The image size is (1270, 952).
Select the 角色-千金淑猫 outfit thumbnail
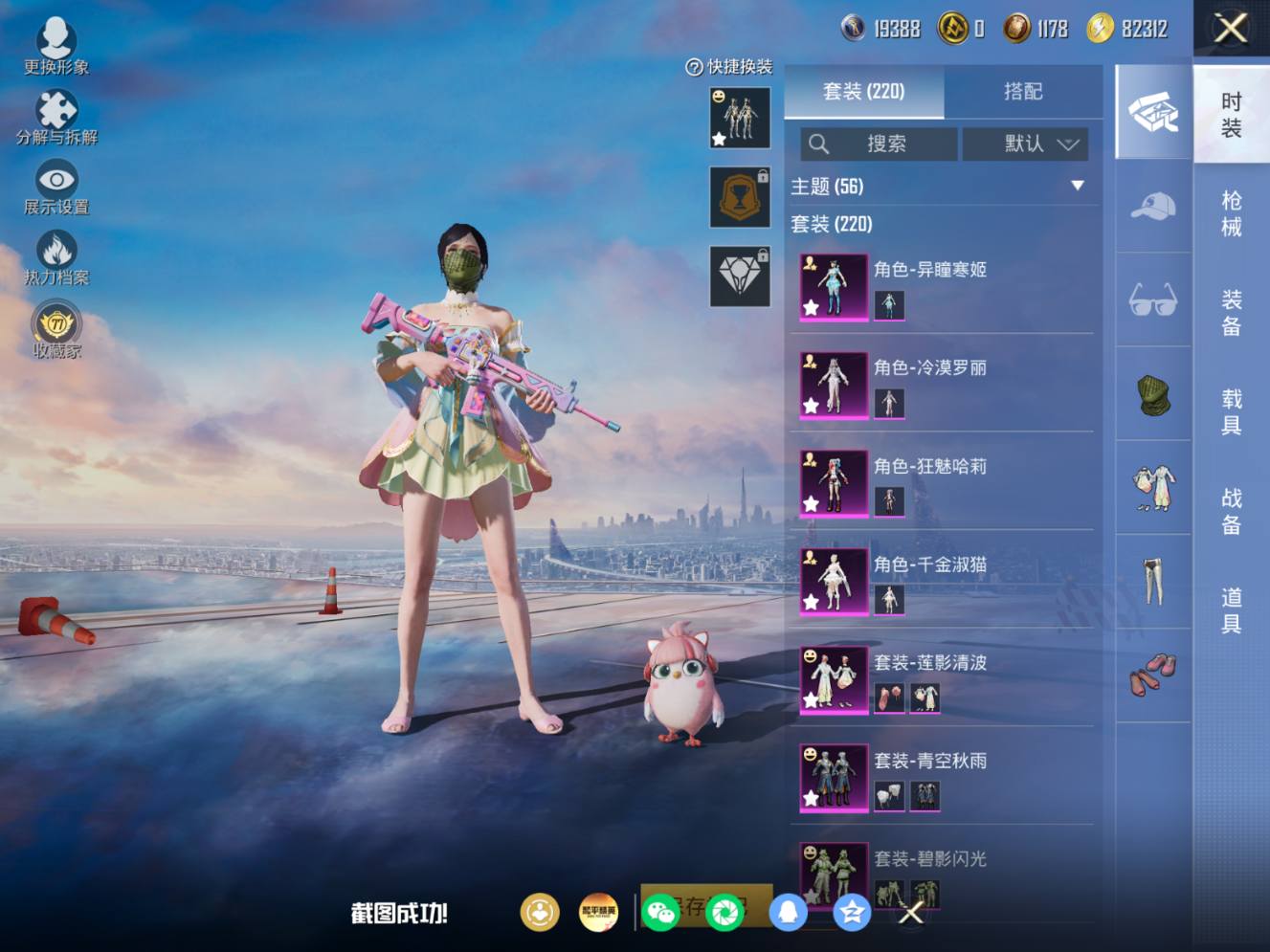click(x=834, y=583)
